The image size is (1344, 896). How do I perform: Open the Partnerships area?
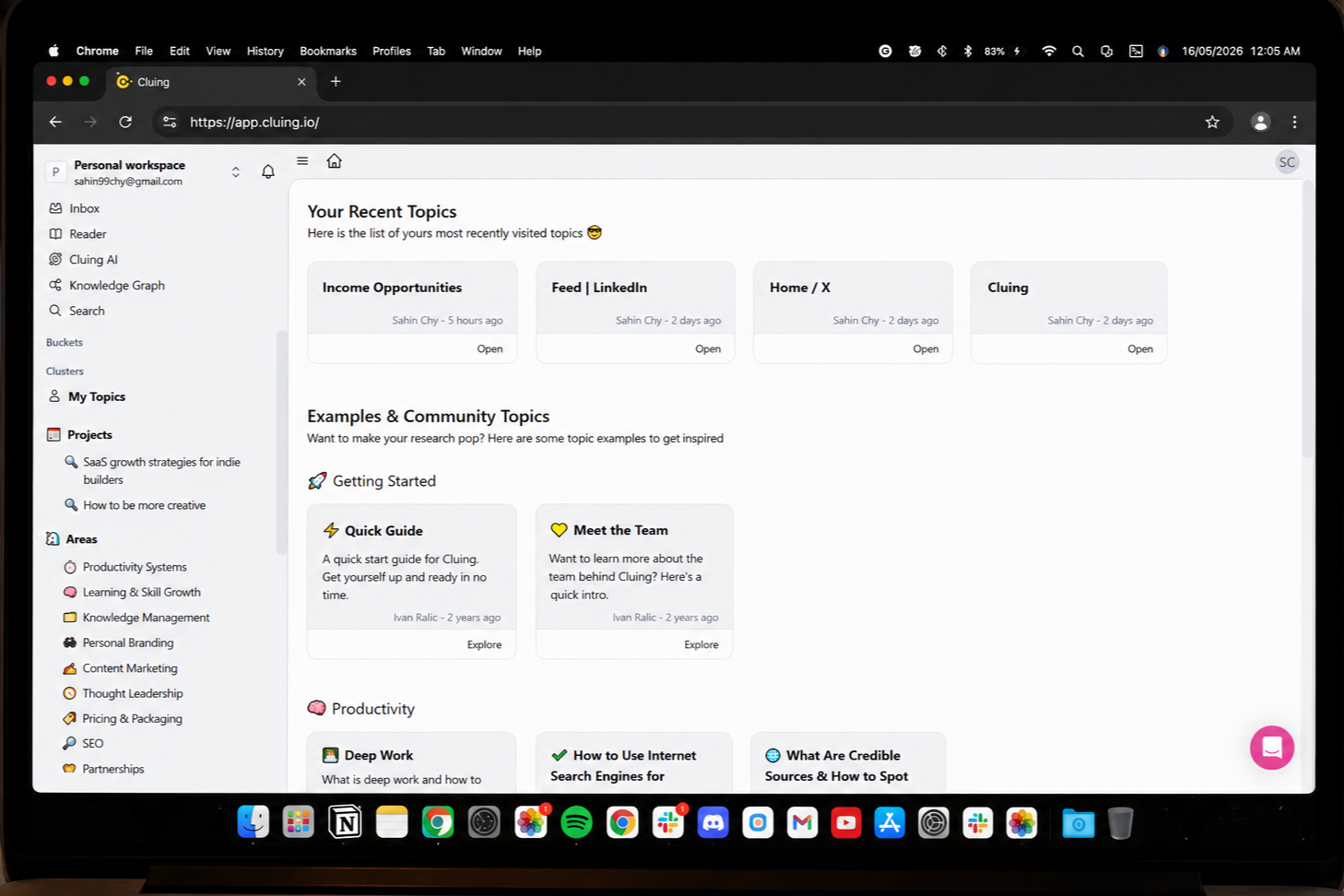[103, 769]
